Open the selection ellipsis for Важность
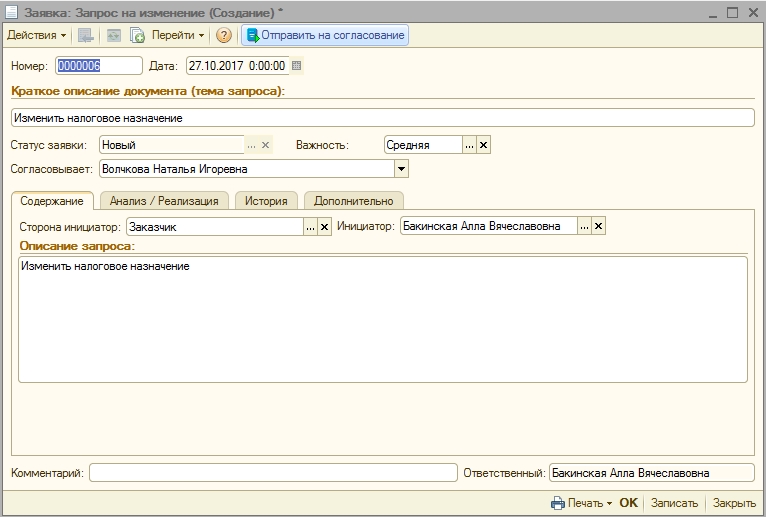 pyautogui.click(x=469, y=145)
